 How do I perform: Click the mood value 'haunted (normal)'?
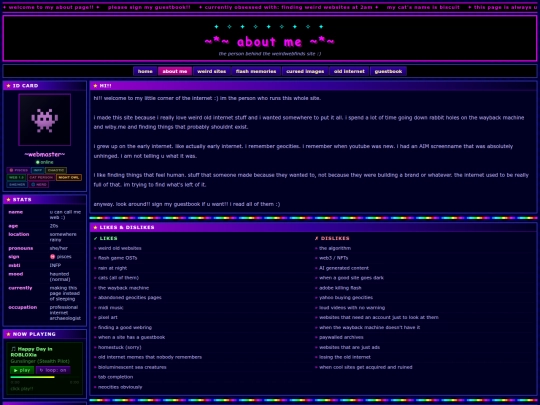click(x=60, y=277)
